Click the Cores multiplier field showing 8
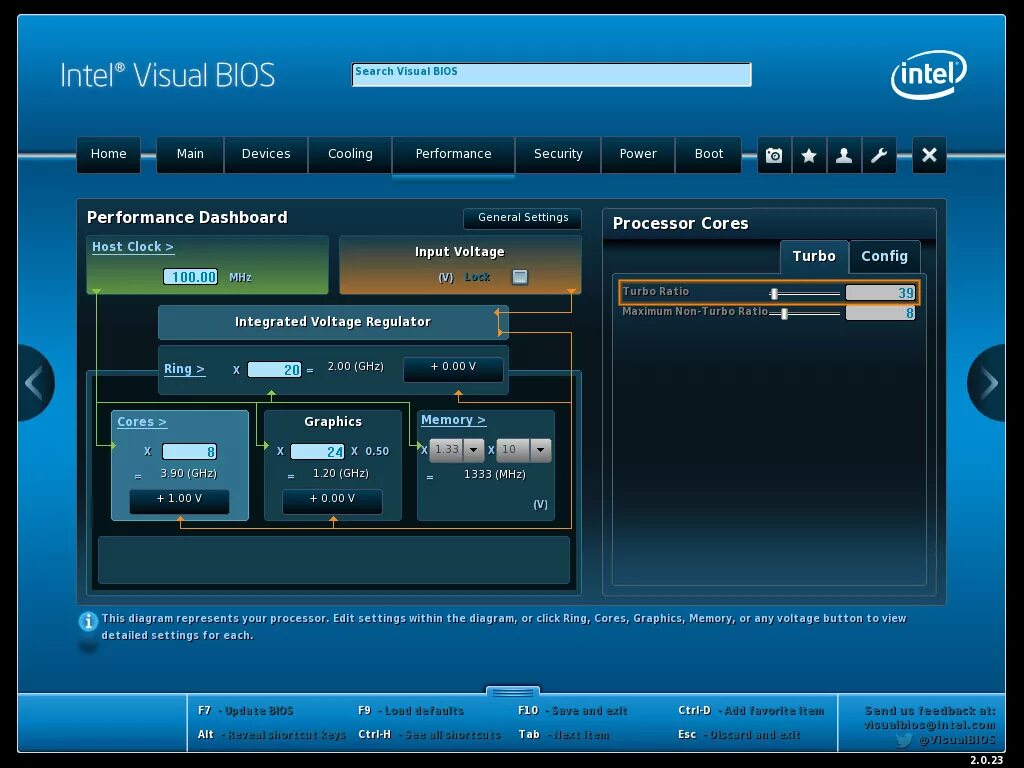This screenshot has width=1024, height=768. coord(189,451)
